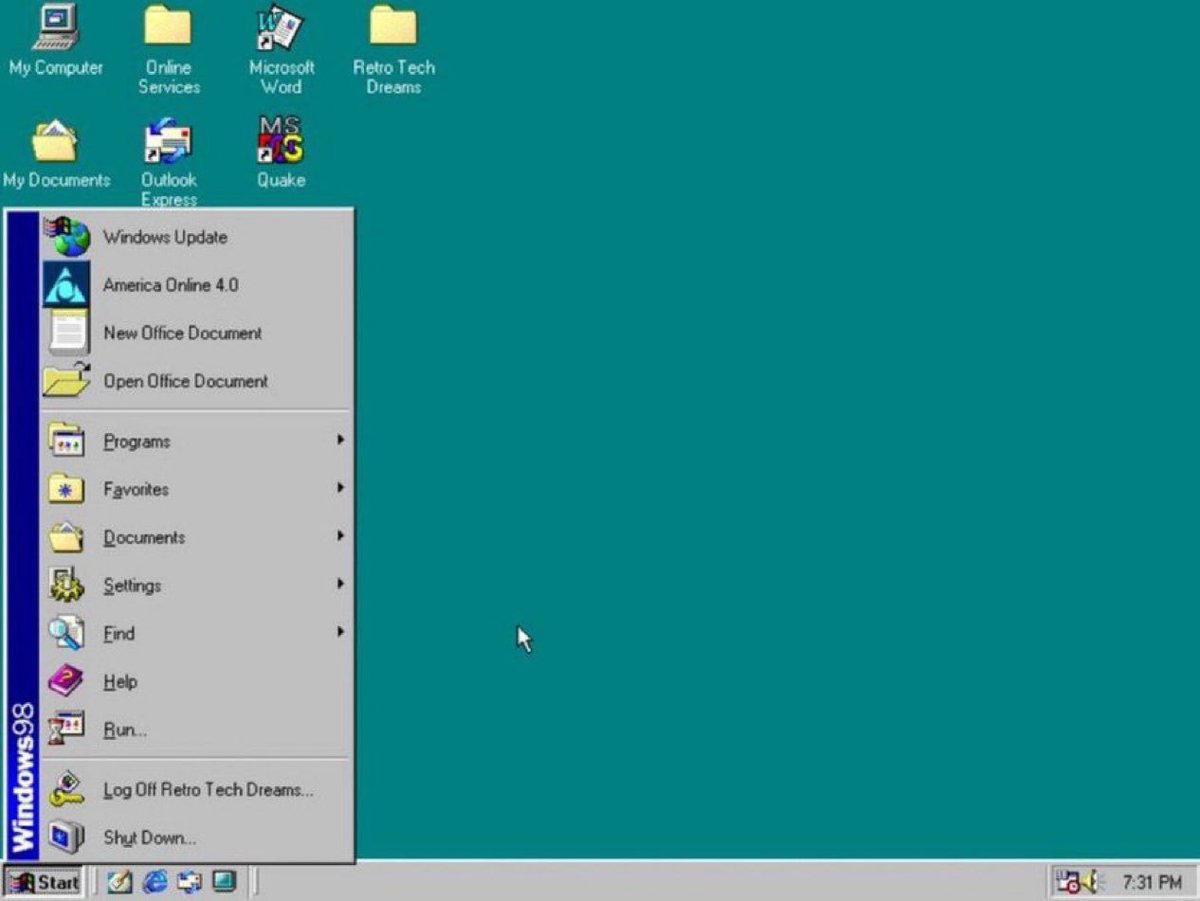Click the Windows Update globe icon
The height and width of the screenshot is (901, 1200).
pyautogui.click(x=67, y=237)
